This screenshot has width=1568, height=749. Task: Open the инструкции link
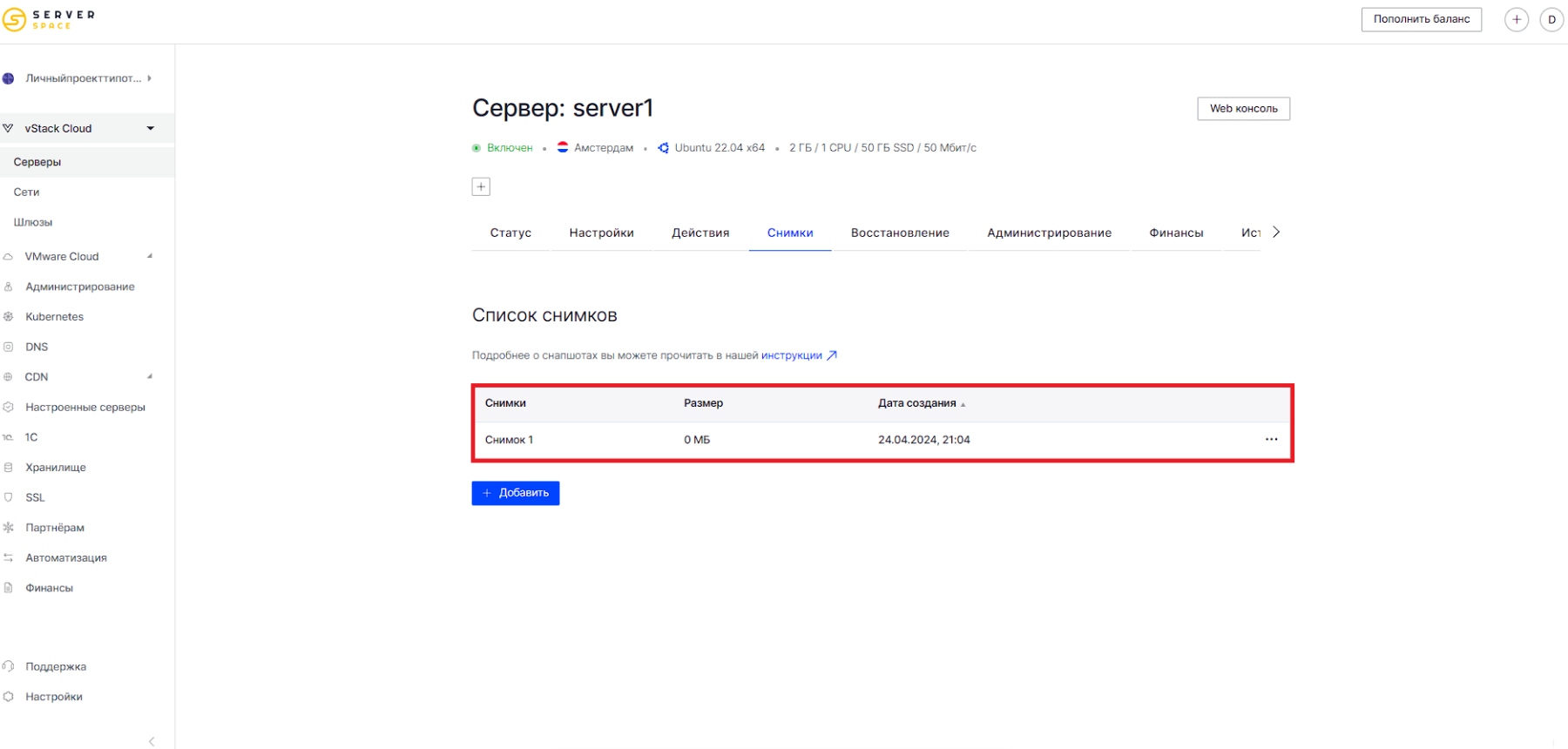click(792, 355)
